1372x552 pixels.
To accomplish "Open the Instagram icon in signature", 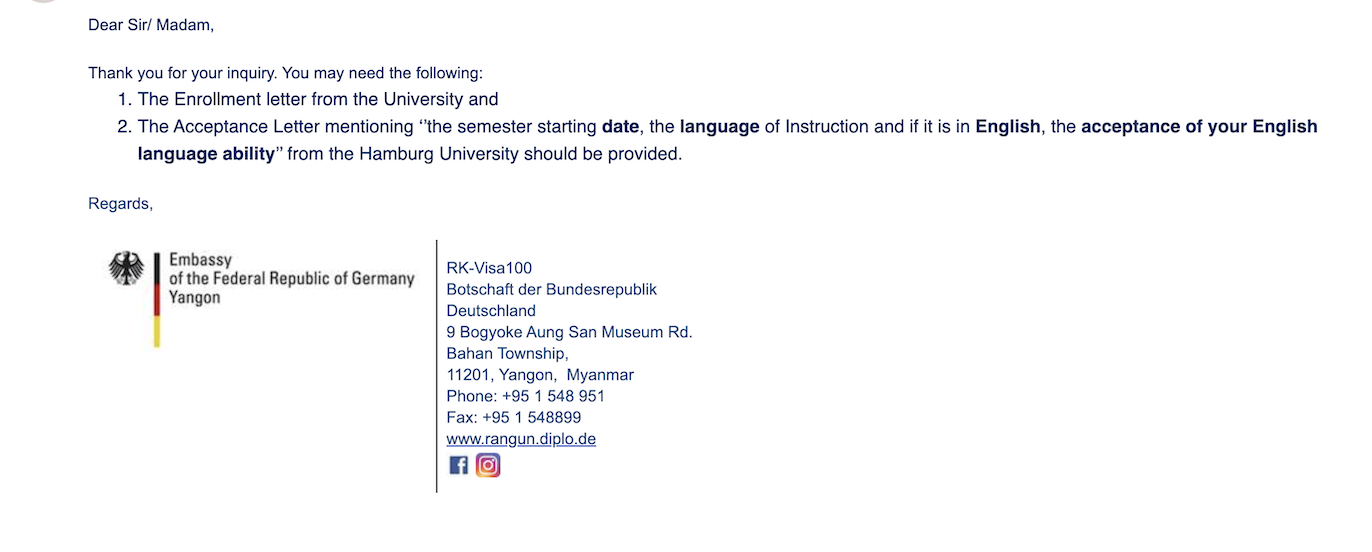I will (488, 465).
